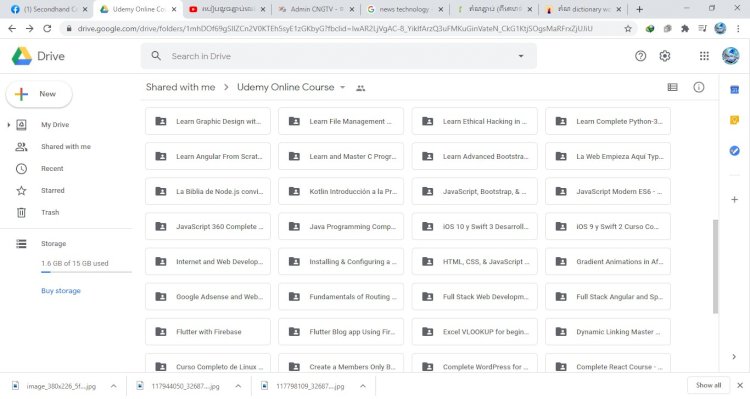The width and height of the screenshot is (750, 399).
Task: Navigate back in the browser
Action: [12, 29]
